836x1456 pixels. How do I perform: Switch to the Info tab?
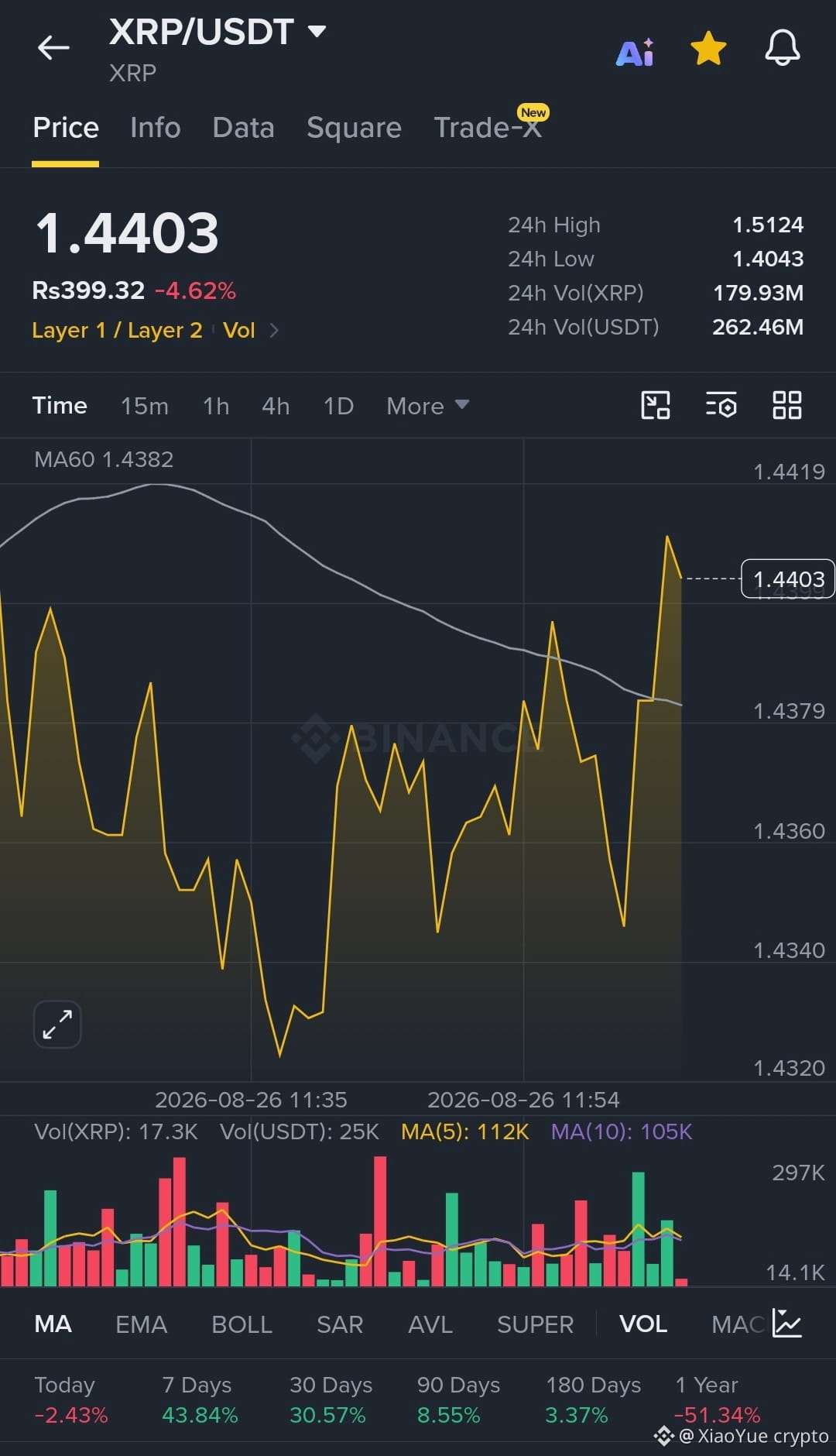click(x=156, y=128)
